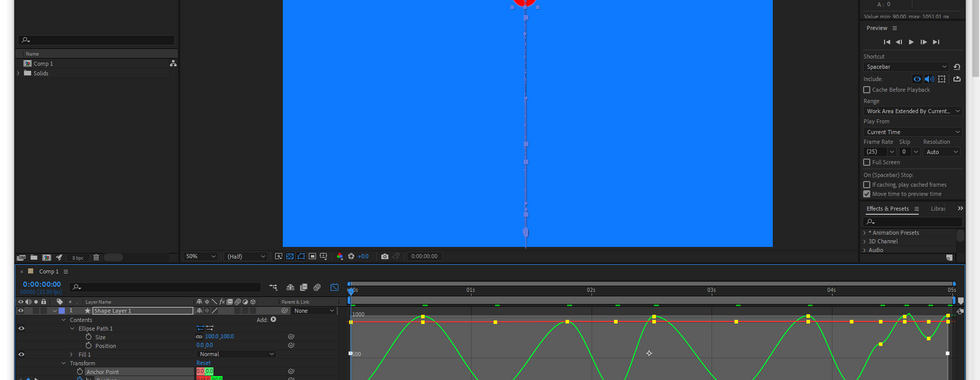Open Add shape contents menu arrow
This screenshot has height=380, width=980.
273,319
